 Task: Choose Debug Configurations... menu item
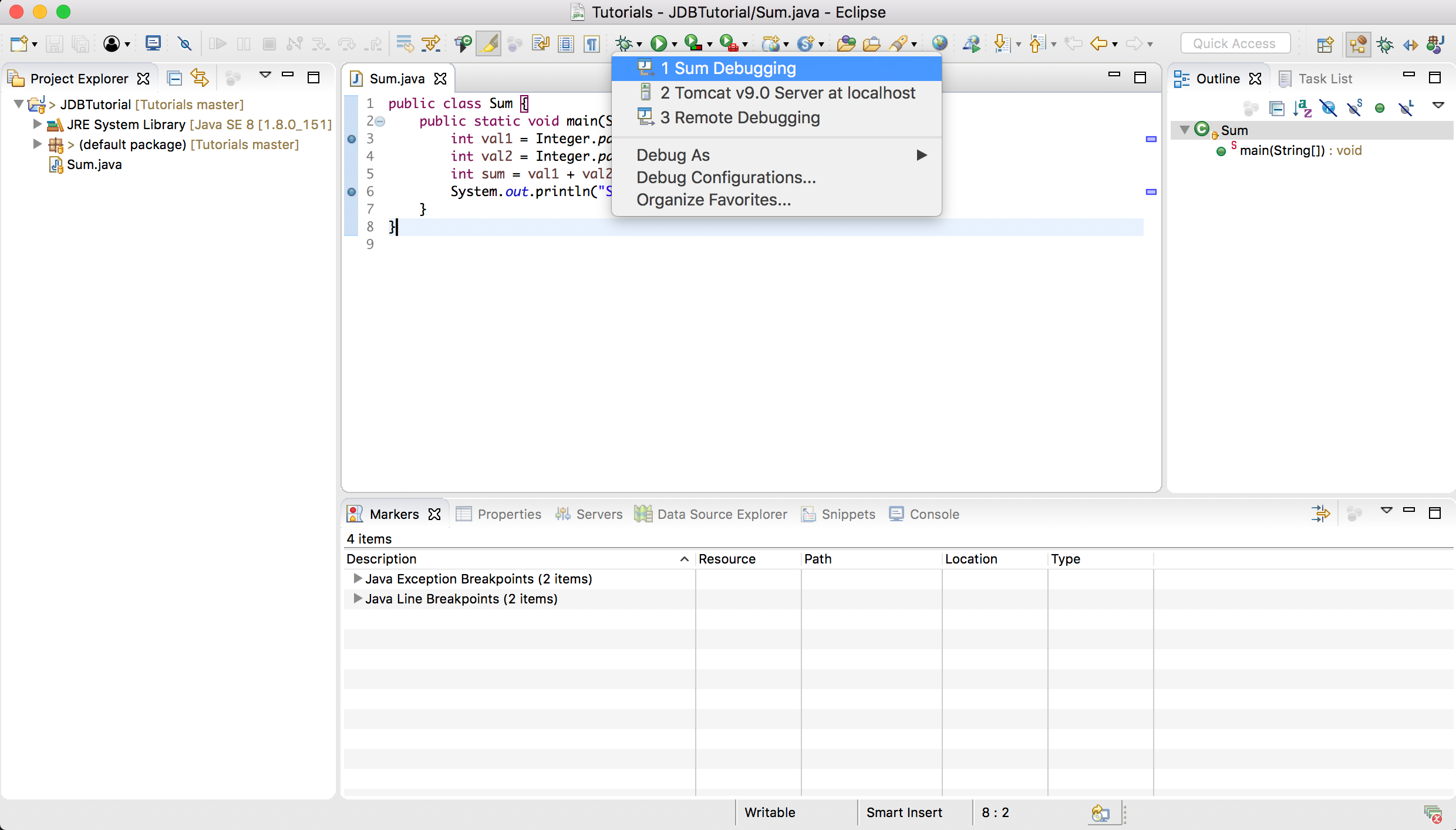click(776, 177)
